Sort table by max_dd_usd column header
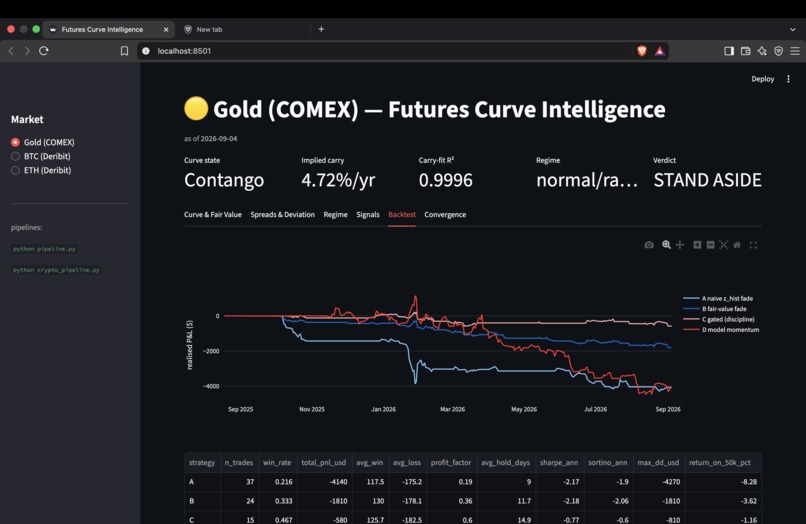This screenshot has height=524, width=806. point(658,462)
